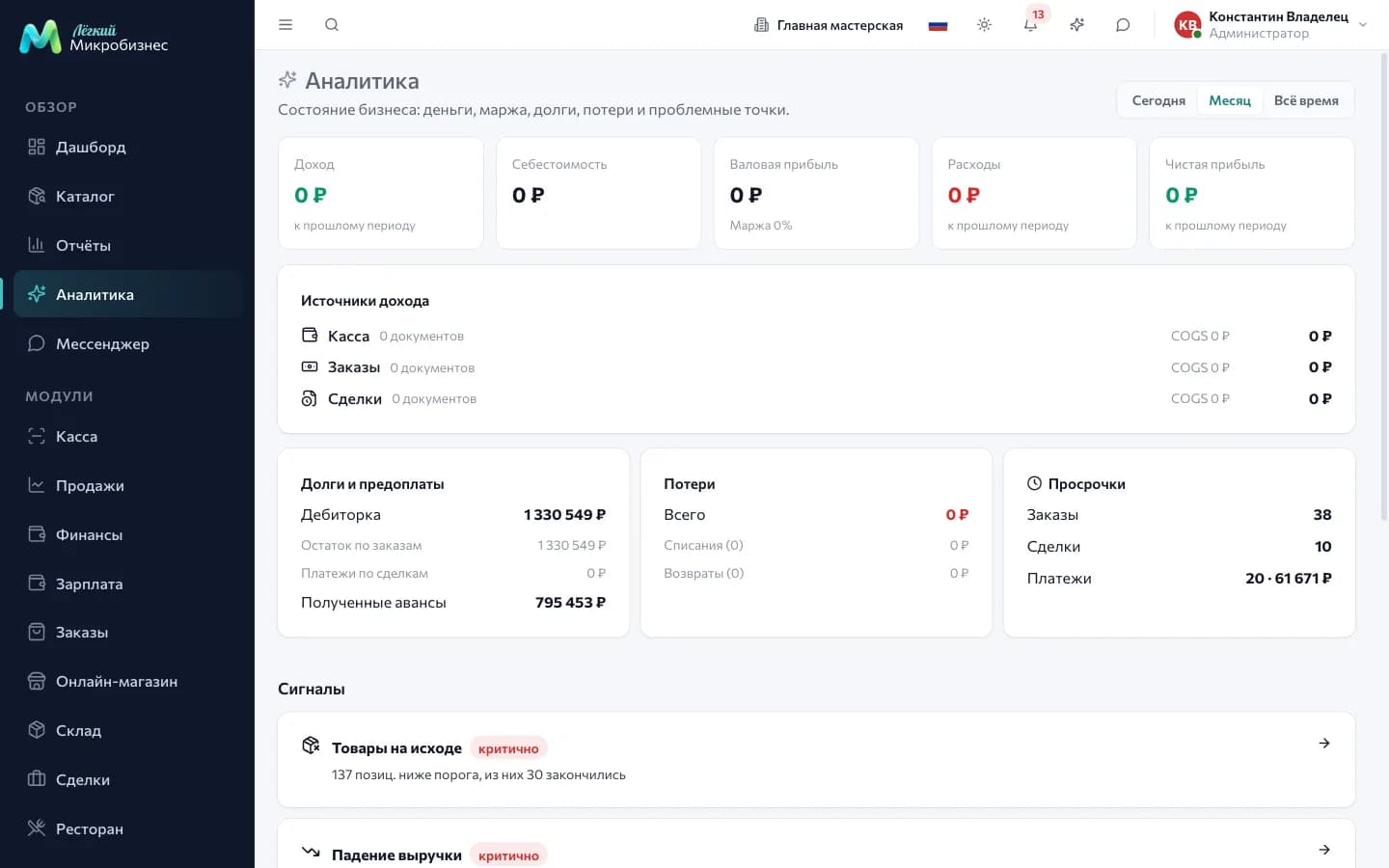The image size is (1389, 868).
Task: Select Аналитика in the sidebar
Action: (x=127, y=294)
